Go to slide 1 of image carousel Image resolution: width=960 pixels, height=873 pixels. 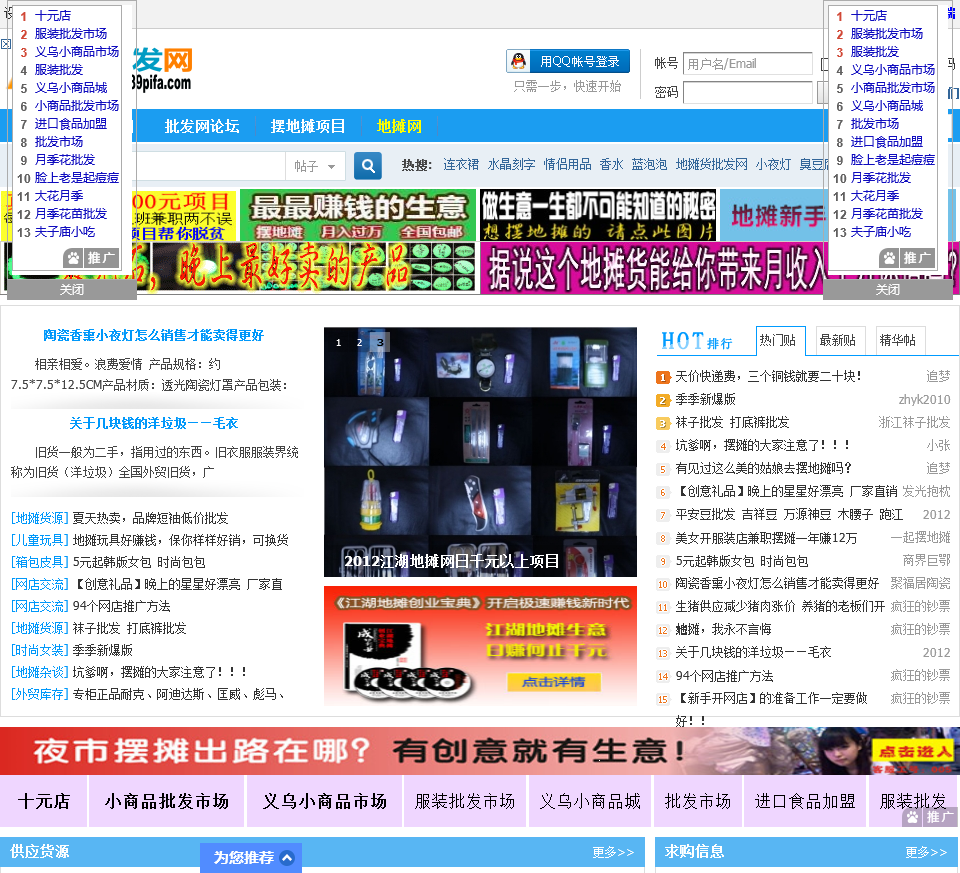tap(338, 343)
